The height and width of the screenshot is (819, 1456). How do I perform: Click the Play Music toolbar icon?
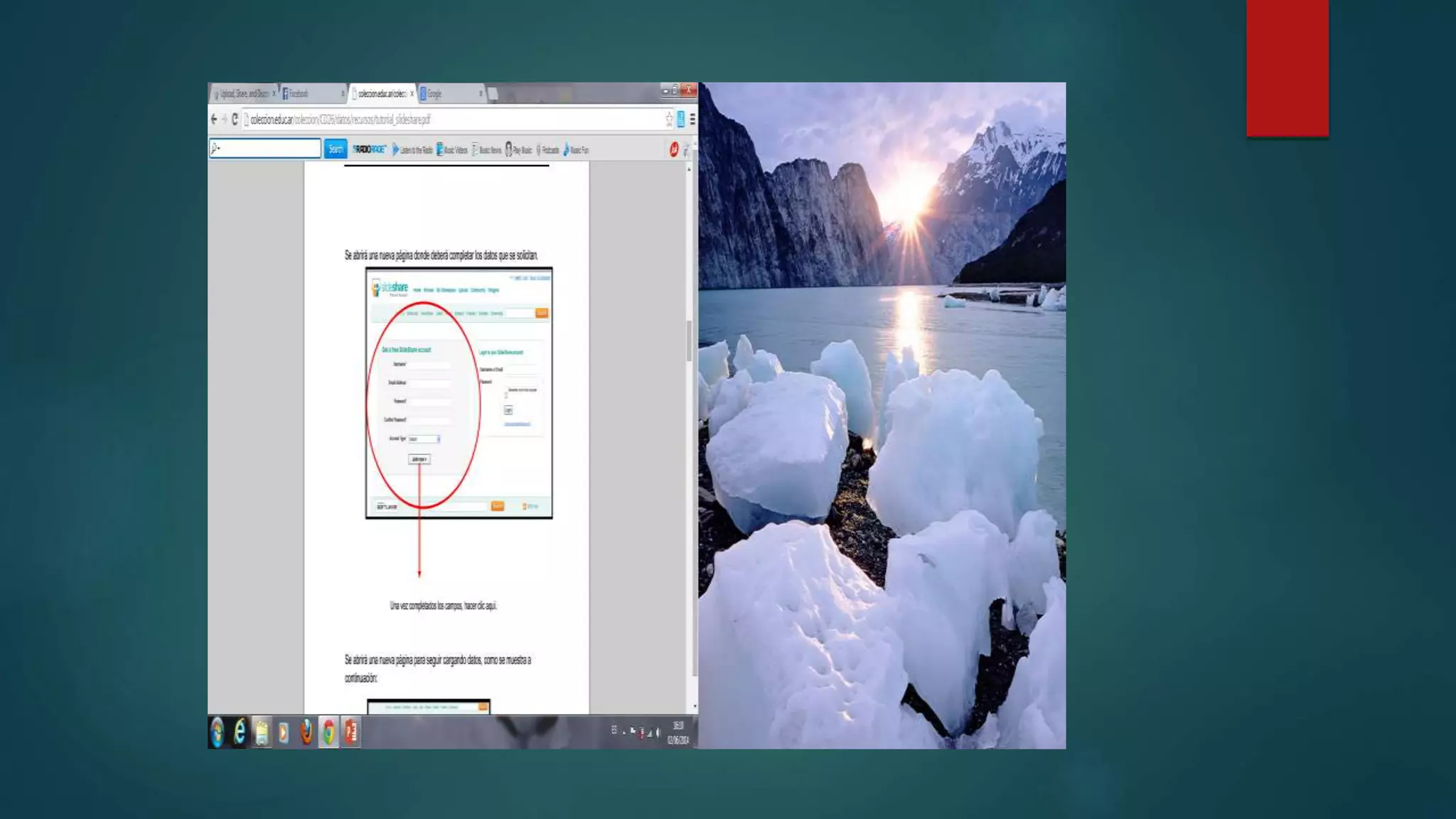click(x=518, y=150)
